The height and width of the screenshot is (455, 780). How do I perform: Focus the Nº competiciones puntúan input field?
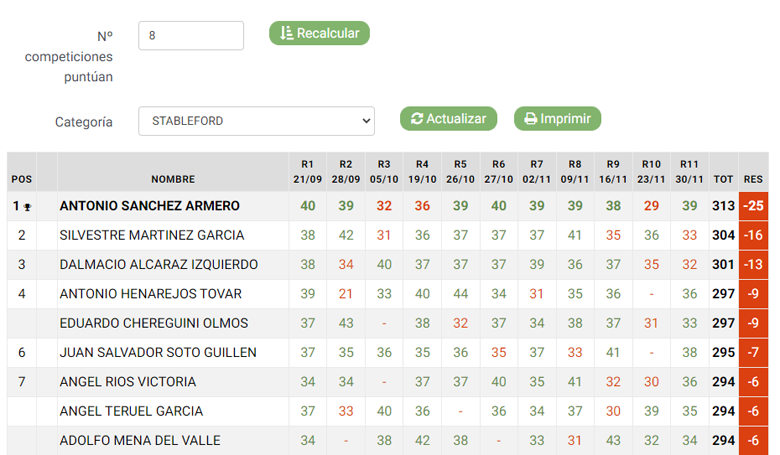191,35
